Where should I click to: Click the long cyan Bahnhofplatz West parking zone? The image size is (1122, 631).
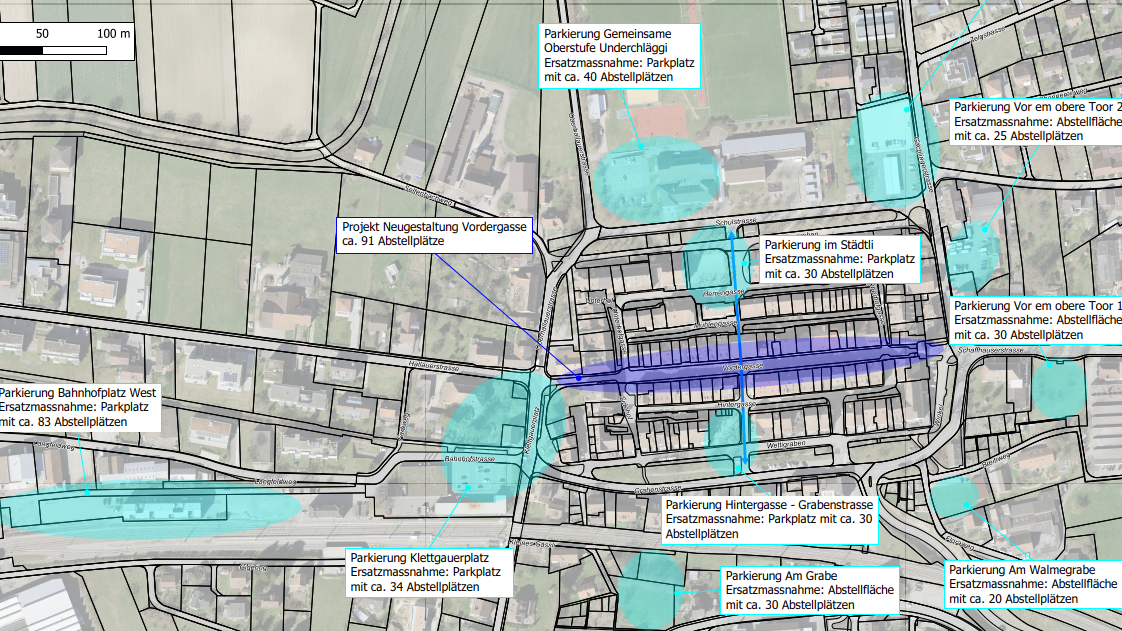150,509
